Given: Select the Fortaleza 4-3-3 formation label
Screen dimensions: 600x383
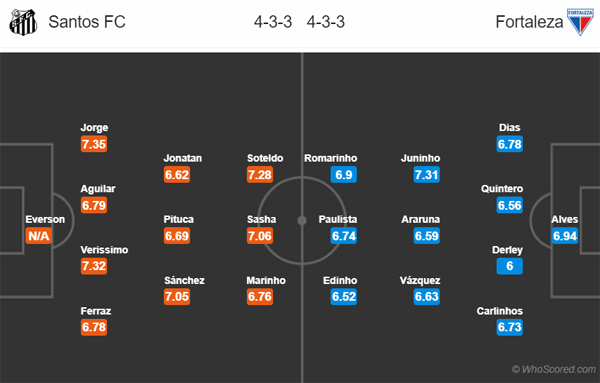Looking at the screenshot, I should (x=326, y=22).
